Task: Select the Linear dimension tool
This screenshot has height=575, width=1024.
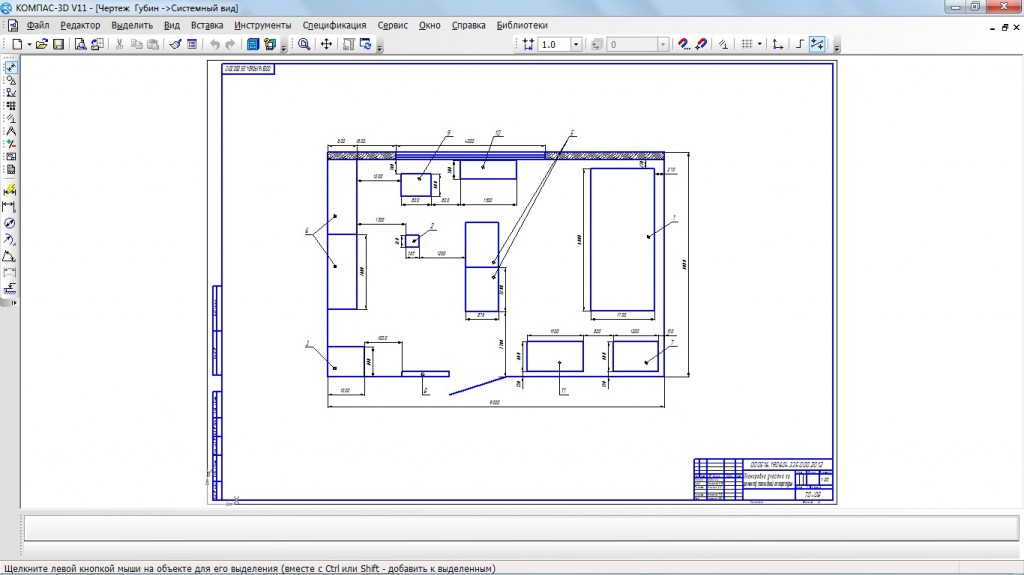Action: 10,206
